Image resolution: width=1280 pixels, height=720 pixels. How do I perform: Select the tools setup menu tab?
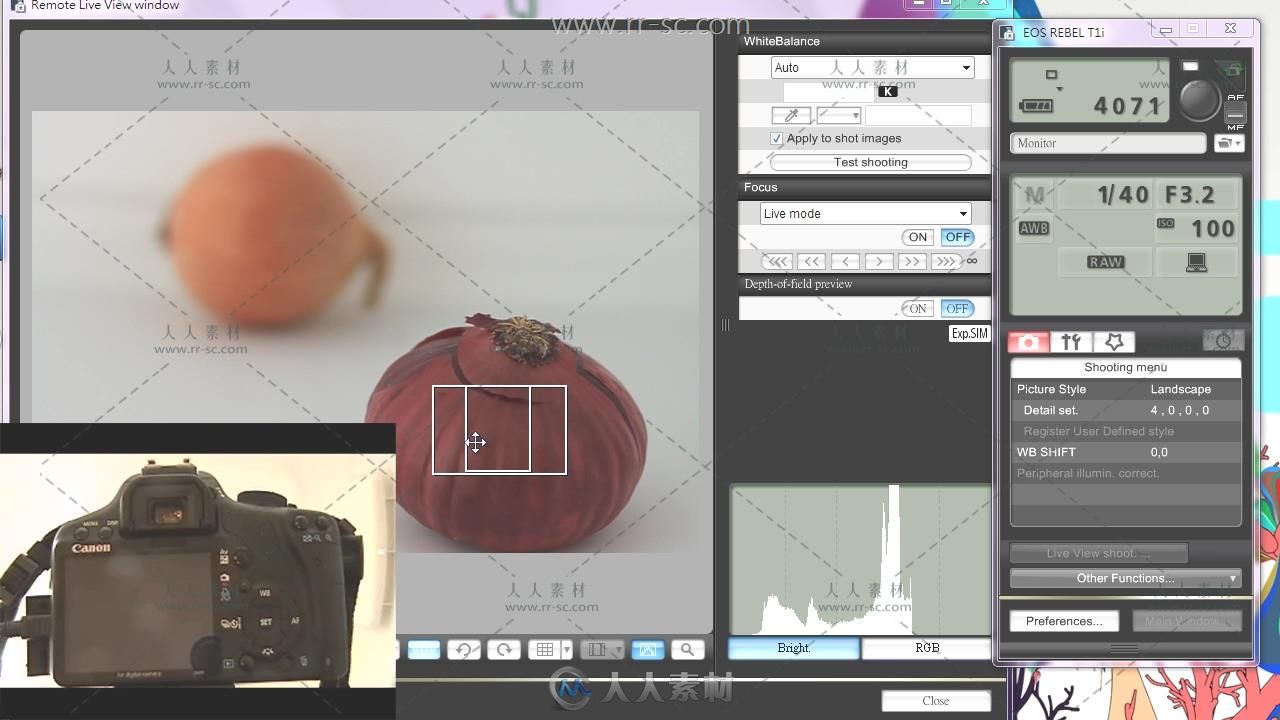pos(1071,342)
